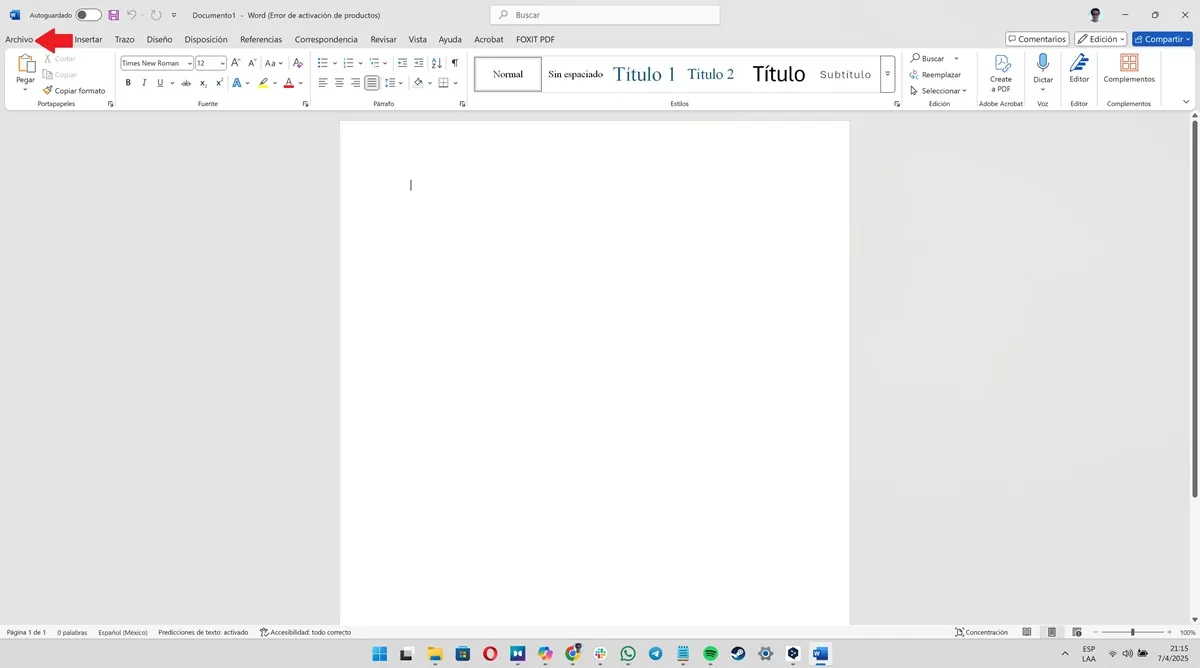Screen dimensions: 1200x668
Task: Click the purple save disk icon
Action: tap(113, 15)
